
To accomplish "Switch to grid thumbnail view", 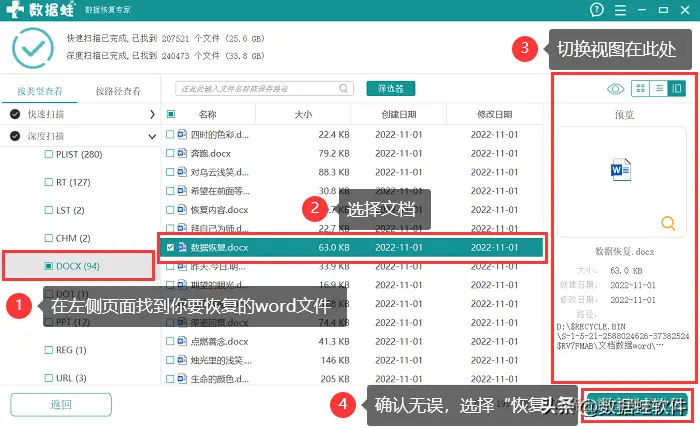I will 640,88.
